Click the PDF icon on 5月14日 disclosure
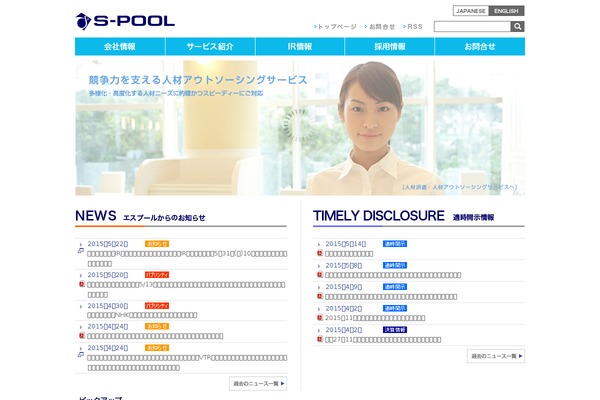The width and height of the screenshot is (600, 400). coord(320,253)
